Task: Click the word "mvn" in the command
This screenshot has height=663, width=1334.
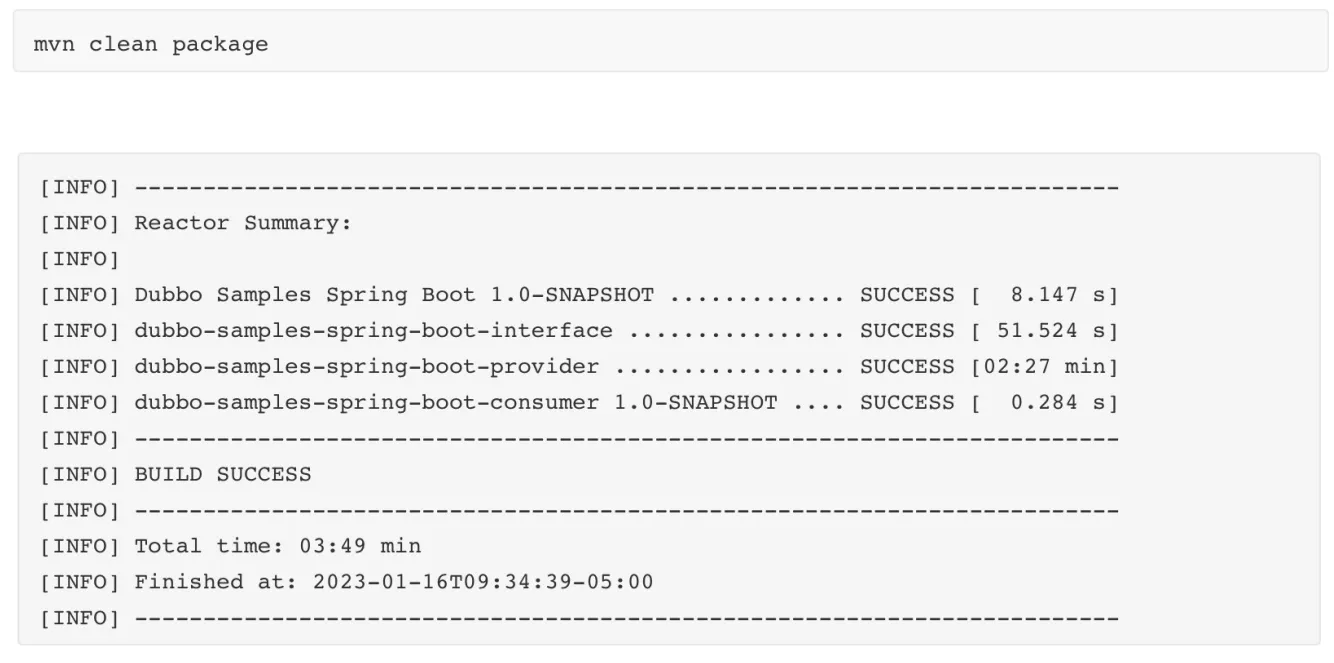Action: pos(54,44)
